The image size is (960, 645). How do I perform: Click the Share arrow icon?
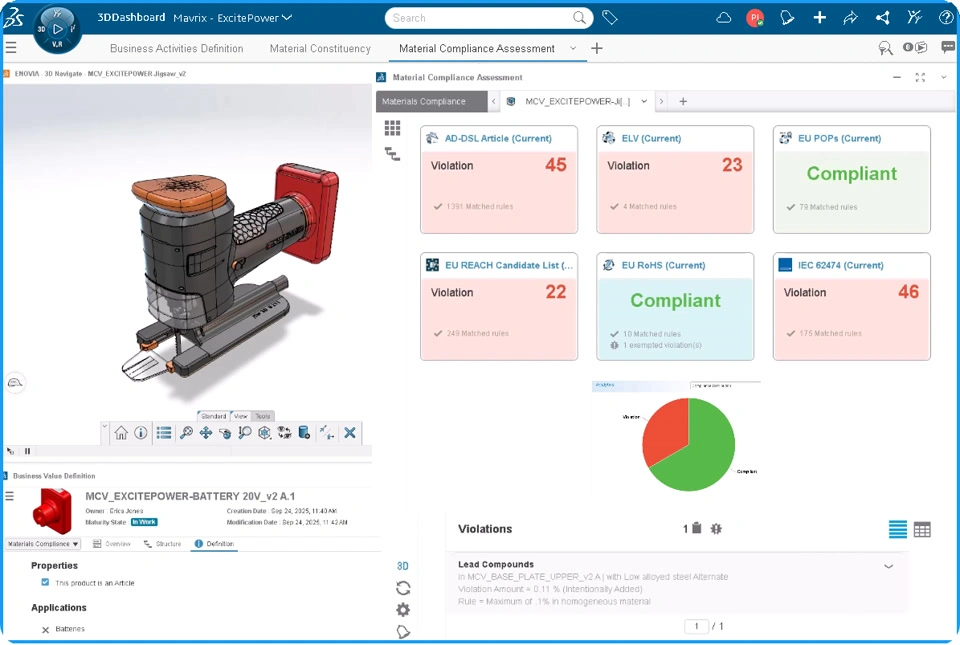click(x=850, y=18)
